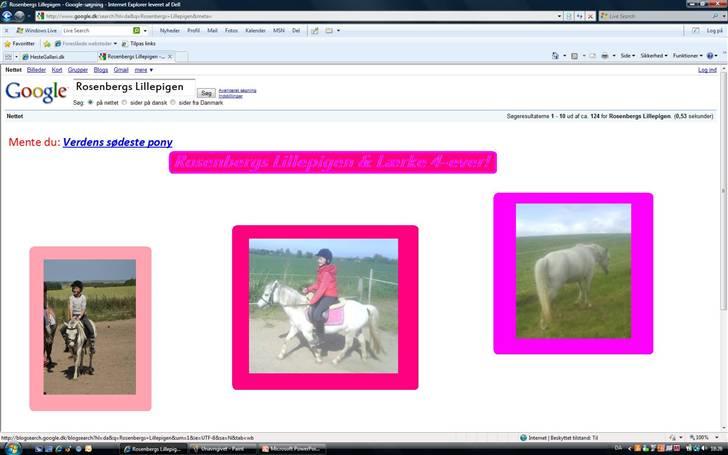
Task: Click the Read mail icon in command bar
Action: point(592,56)
